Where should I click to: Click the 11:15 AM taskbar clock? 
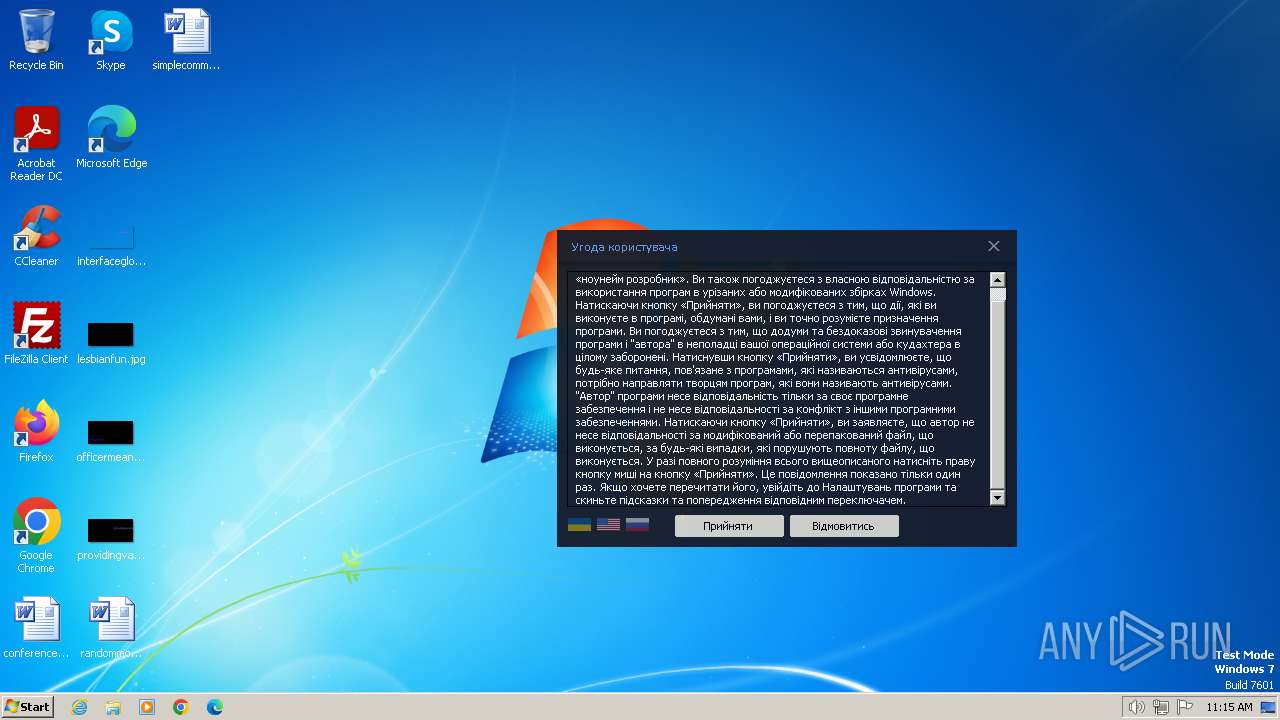pyautogui.click(x=1229, y=707)
